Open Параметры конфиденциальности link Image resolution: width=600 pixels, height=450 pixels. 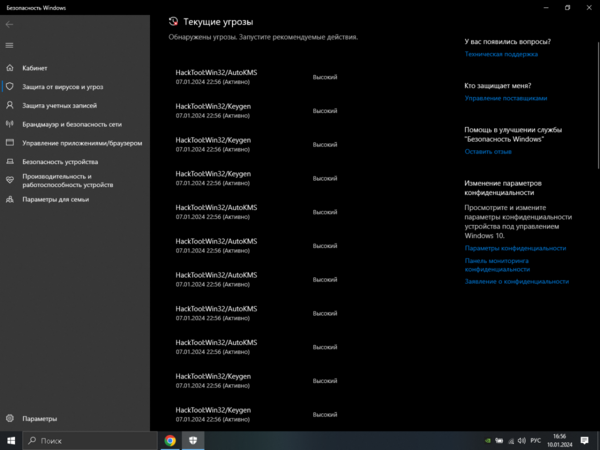click(x=515, y=248)
